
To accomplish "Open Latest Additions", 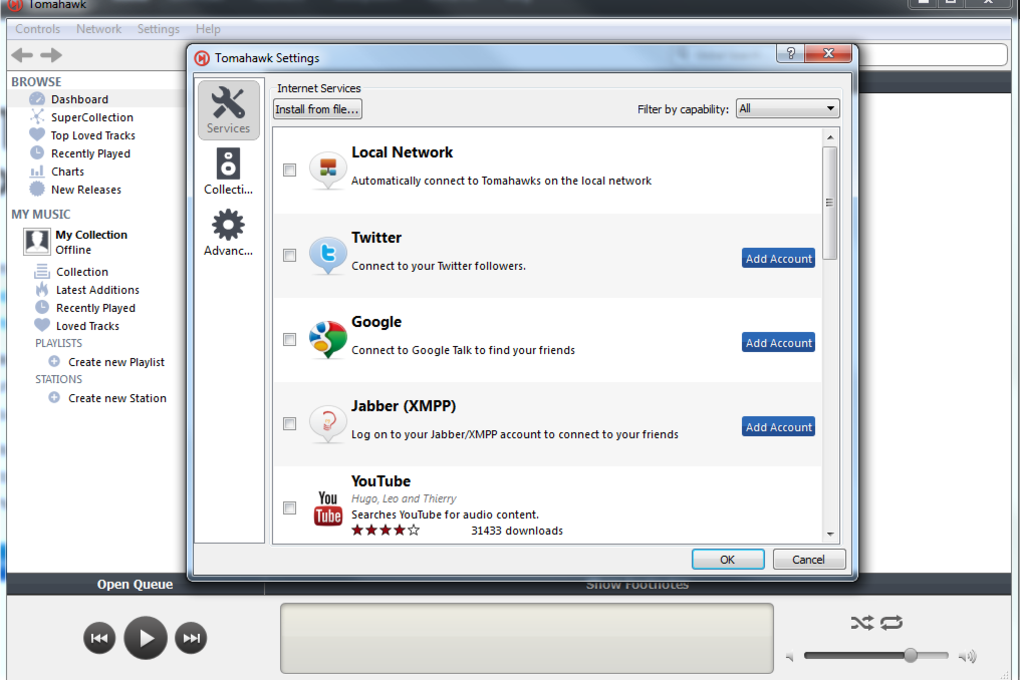I will (x=98, y=290).
